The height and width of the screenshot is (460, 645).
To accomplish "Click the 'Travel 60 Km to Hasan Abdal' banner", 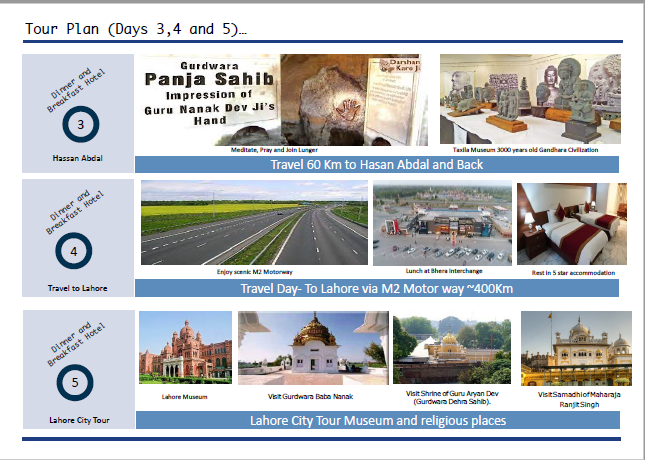I will (378, 165).
